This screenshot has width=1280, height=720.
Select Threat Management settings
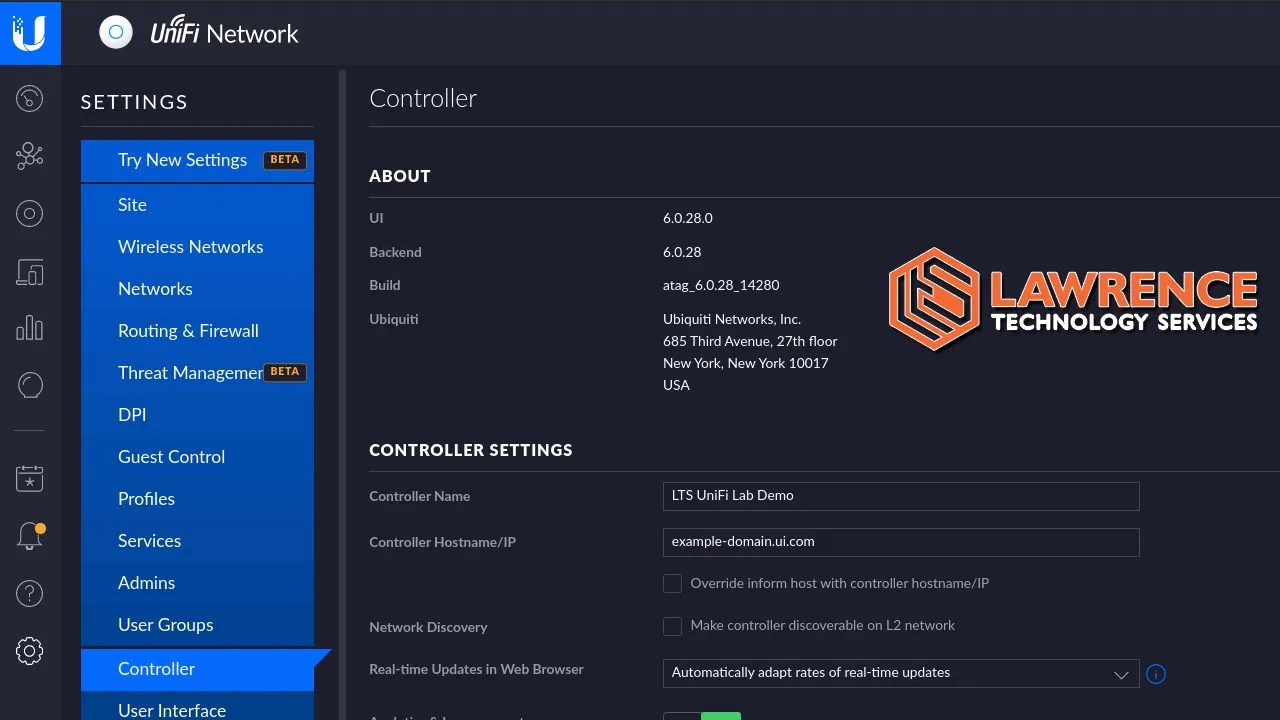(197, 372)
